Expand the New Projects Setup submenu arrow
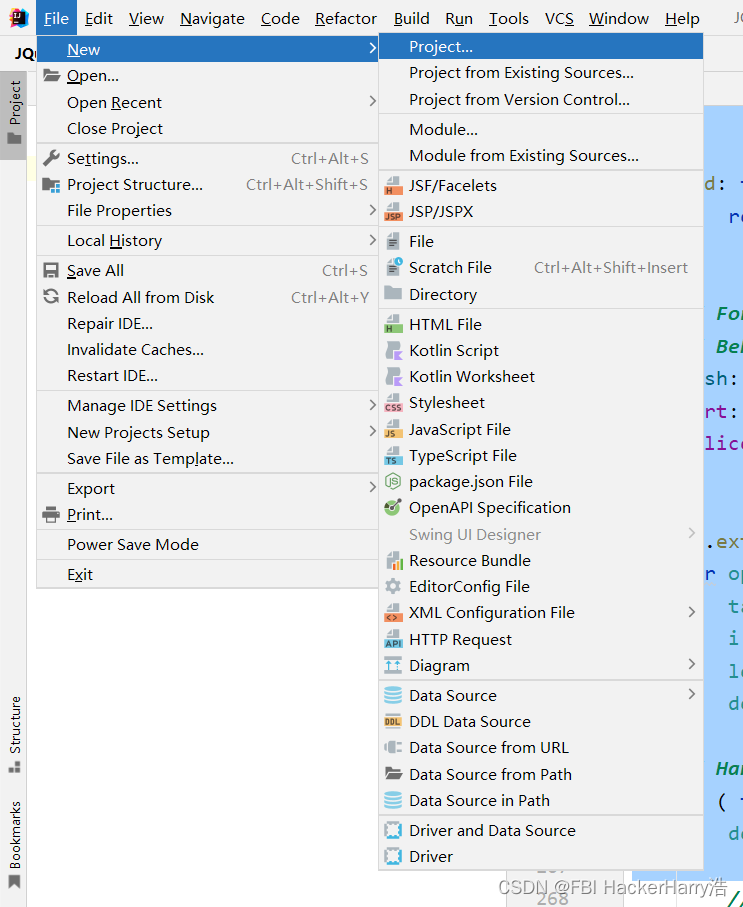The height and width of the screenshot is (907, 743). point(373,431)
